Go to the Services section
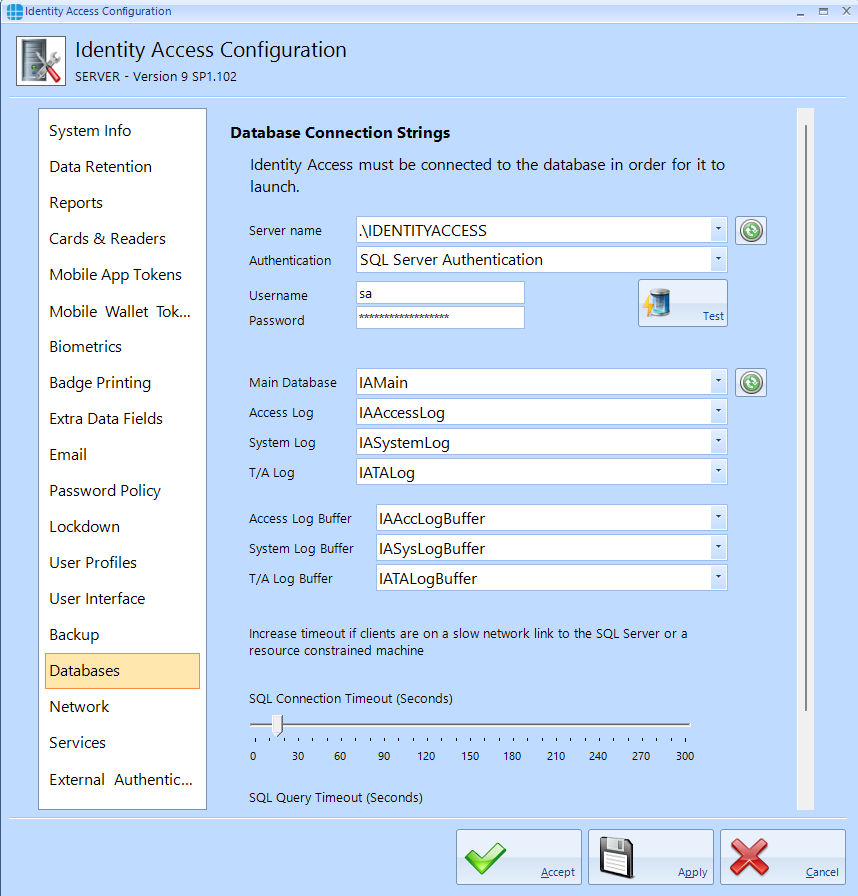858x896 pixels. [122, 743]
